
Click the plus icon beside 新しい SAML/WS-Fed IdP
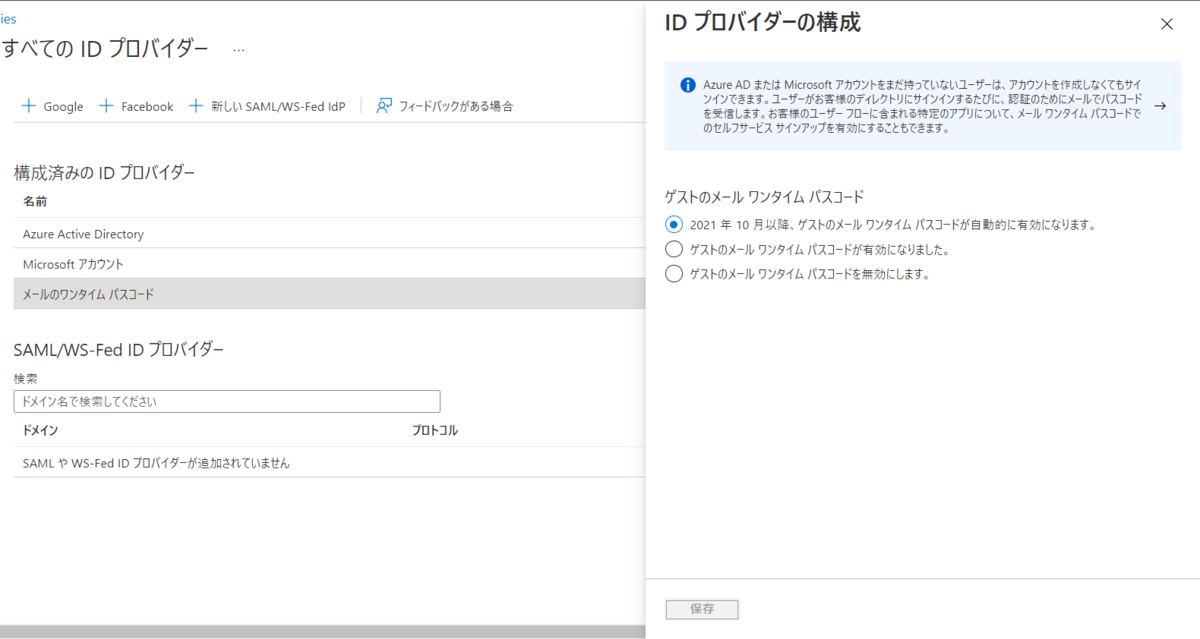click(x=196, y=106)
